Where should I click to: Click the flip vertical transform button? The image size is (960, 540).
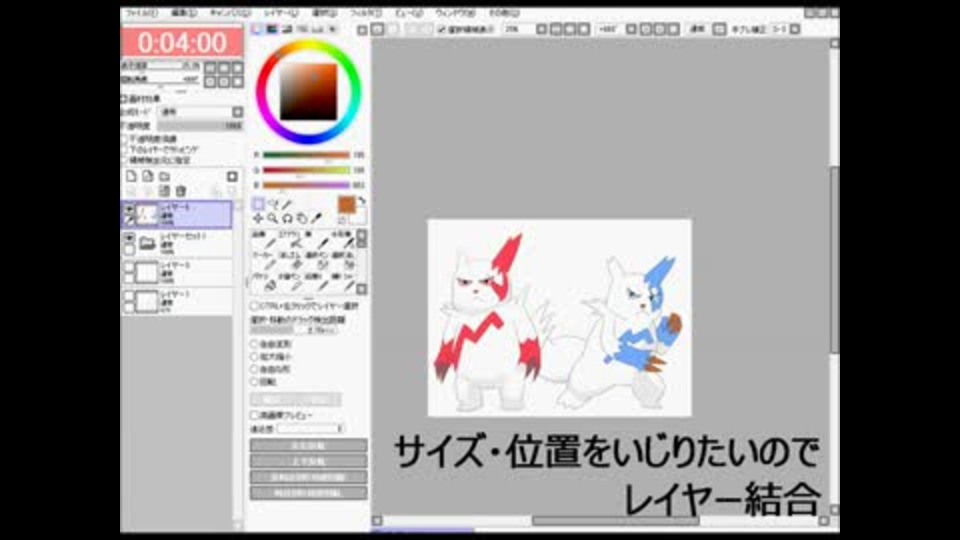click(x=309, y=461)
